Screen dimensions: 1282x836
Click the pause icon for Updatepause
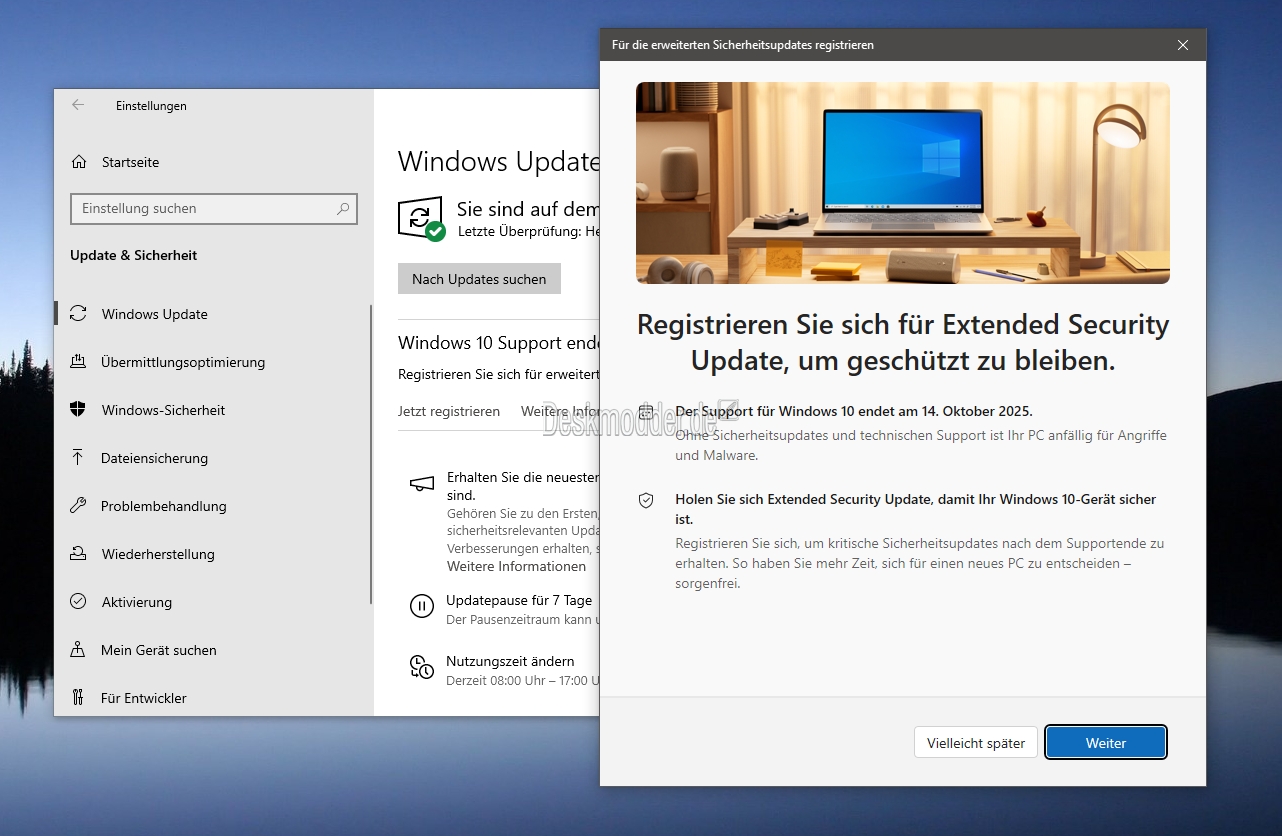[422, 605]
